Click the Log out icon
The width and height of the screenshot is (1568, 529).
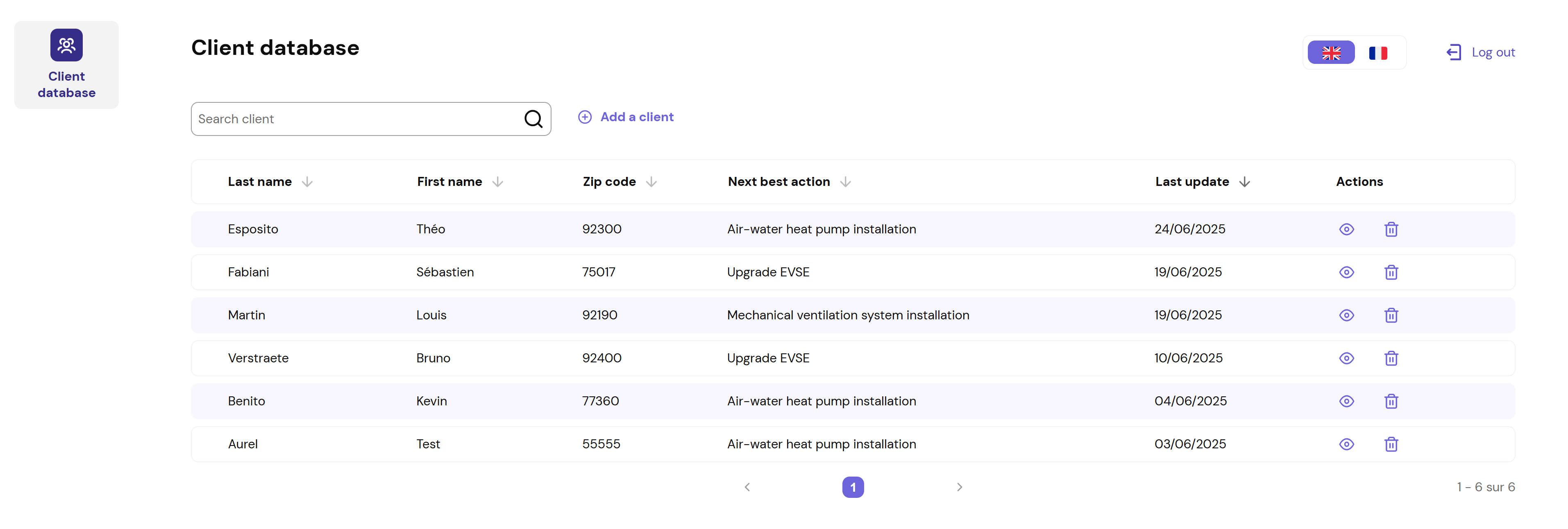coord(1454,53)
